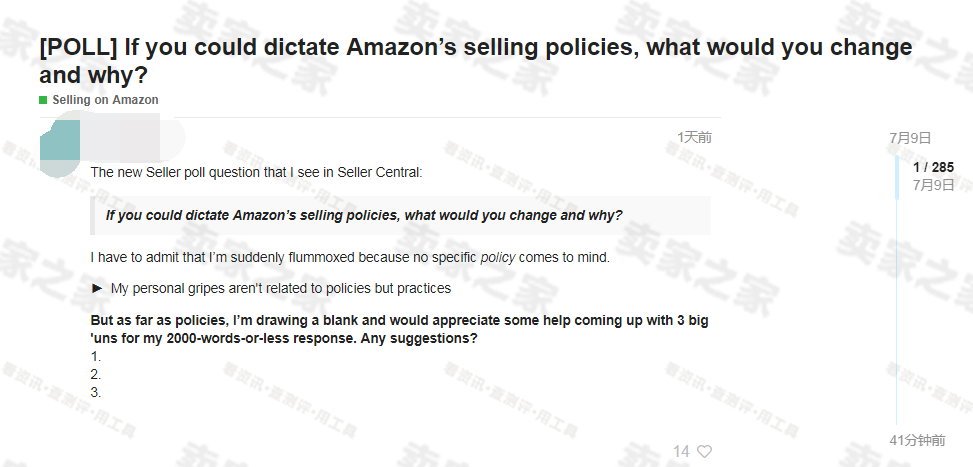Click the timeline scroller handle
Screen dimensions: 973x467
897,177
